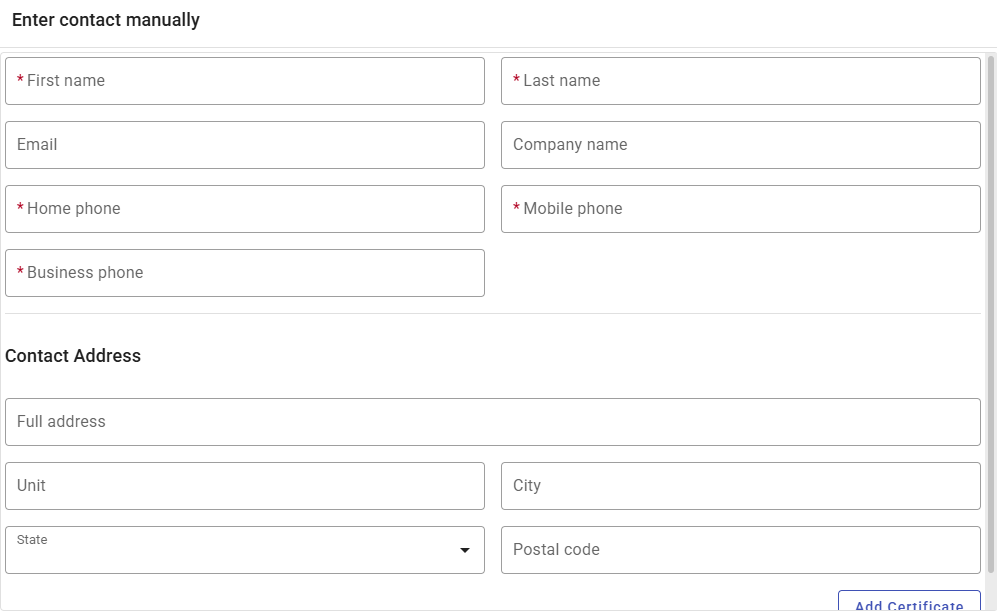Click the Contact Address section header

coord(72,356)
